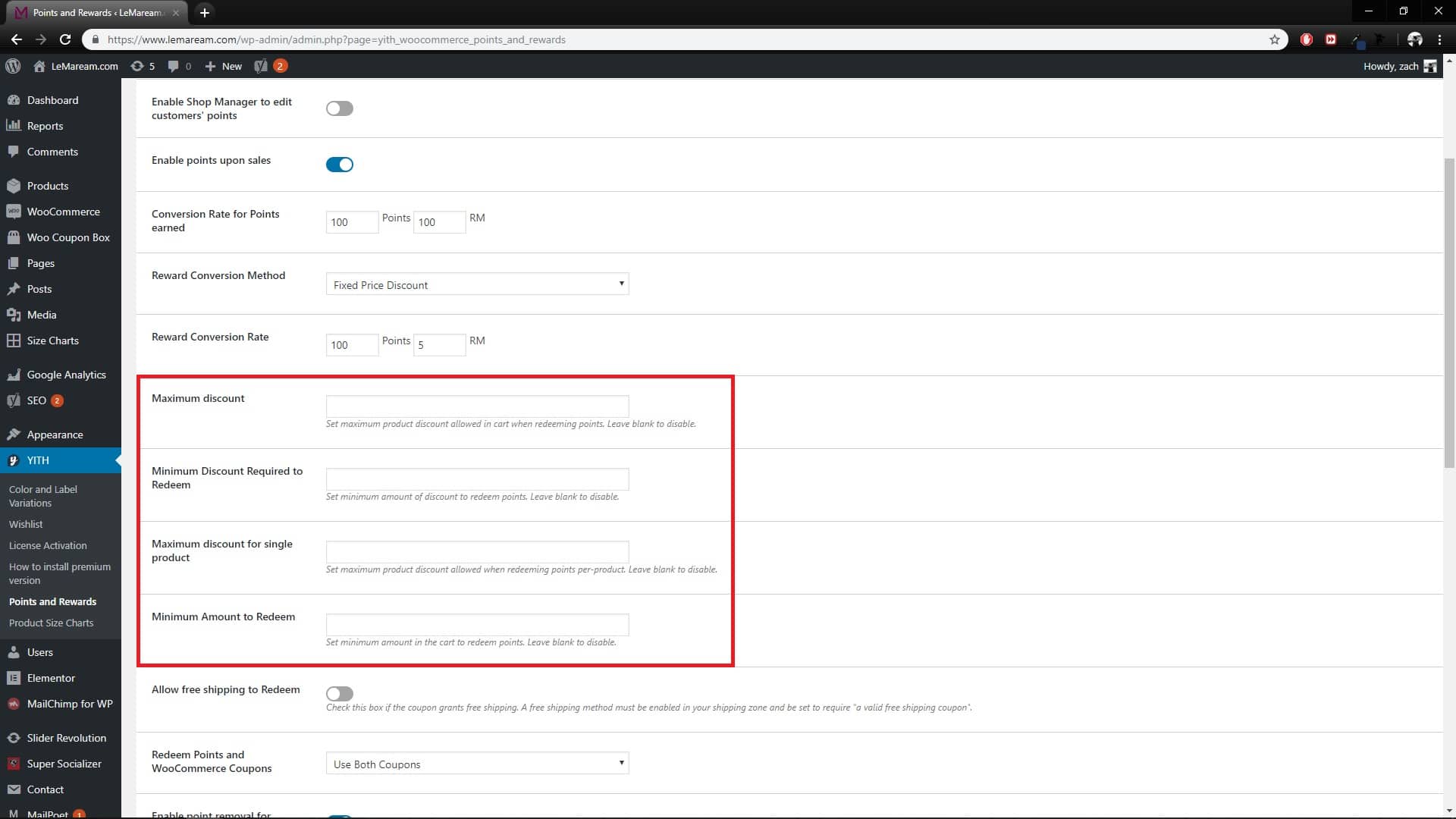Screen dimensions: 1456x819
Task: Edit RM field of earned conversion rate
Action: tap(439, 222)
